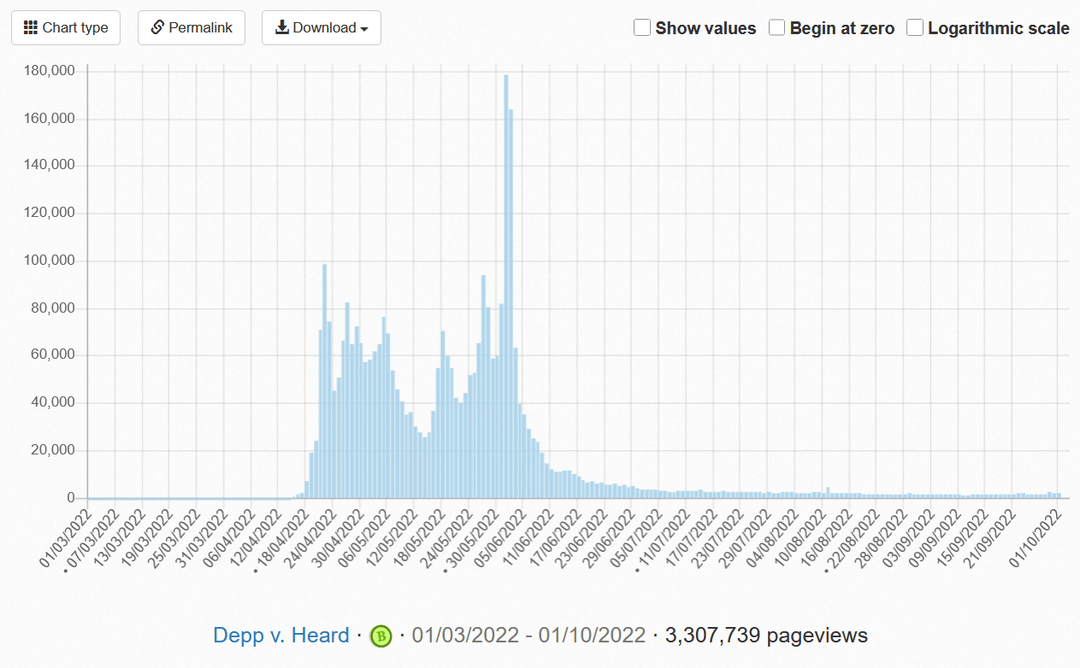Screen dimensions: 1080x668
Task: Enable the Show values checkbox
Action: pyautogui.click(x=642, y=28)
